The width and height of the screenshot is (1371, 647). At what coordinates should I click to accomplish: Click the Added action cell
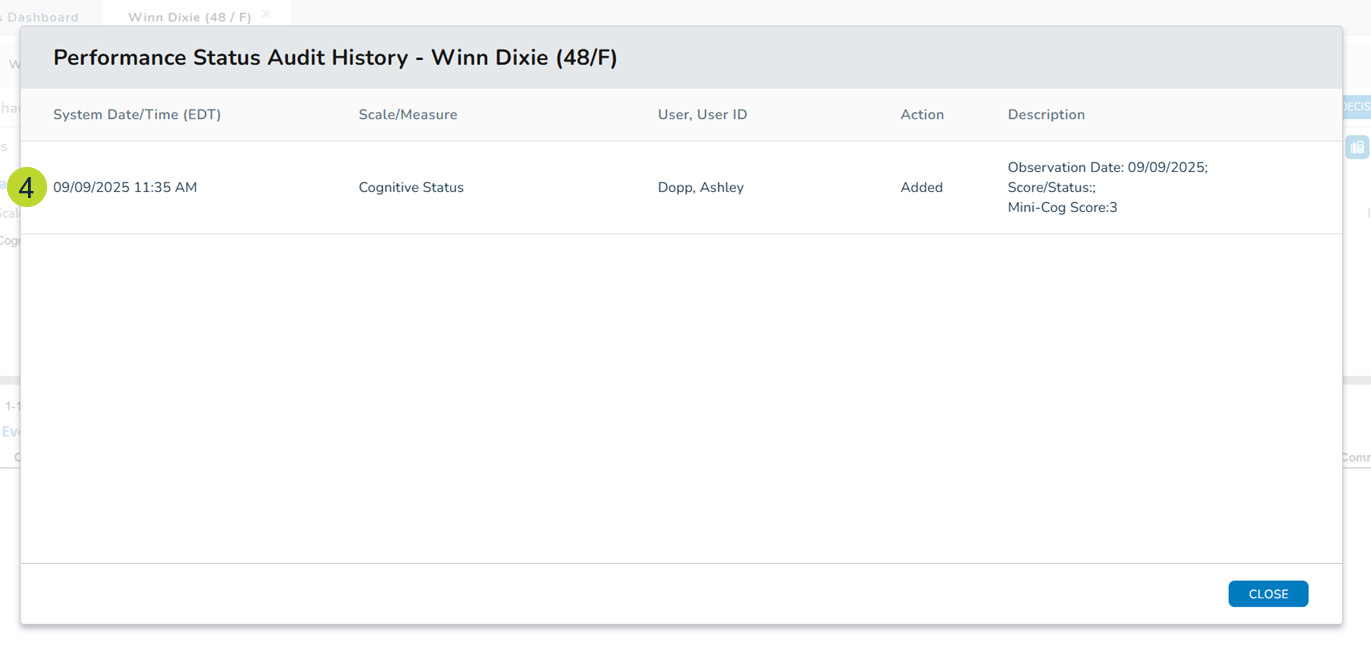point(921,188)
